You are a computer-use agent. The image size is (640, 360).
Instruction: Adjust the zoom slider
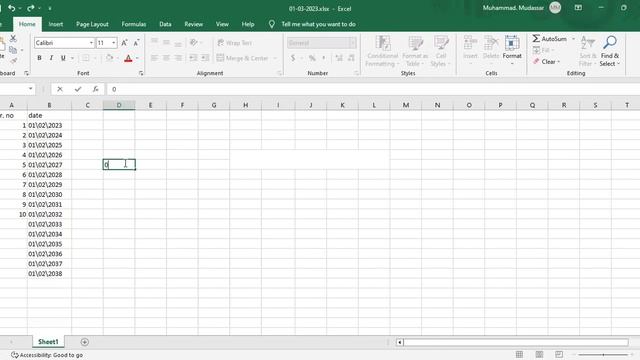point(603,355)
